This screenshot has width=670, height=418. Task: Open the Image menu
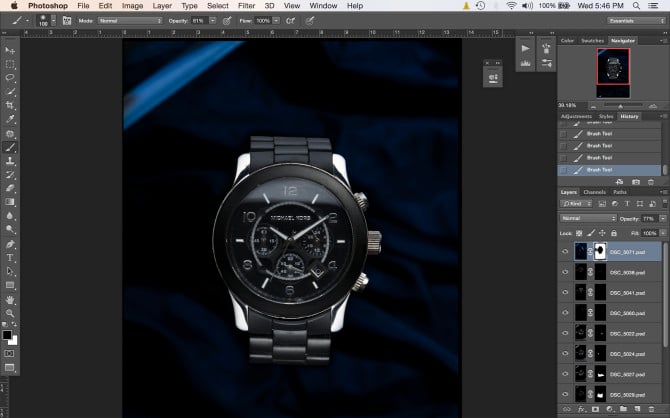click(x=132, y=6)
